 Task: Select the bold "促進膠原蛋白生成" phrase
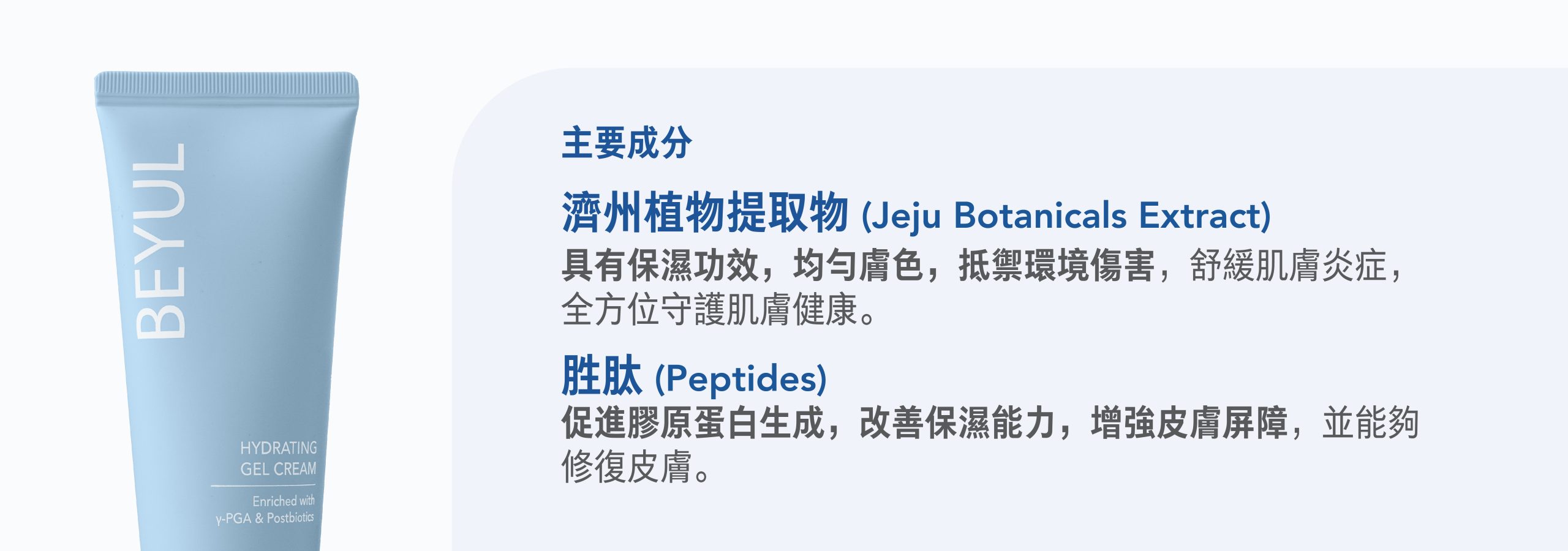(x=693, y=422)
